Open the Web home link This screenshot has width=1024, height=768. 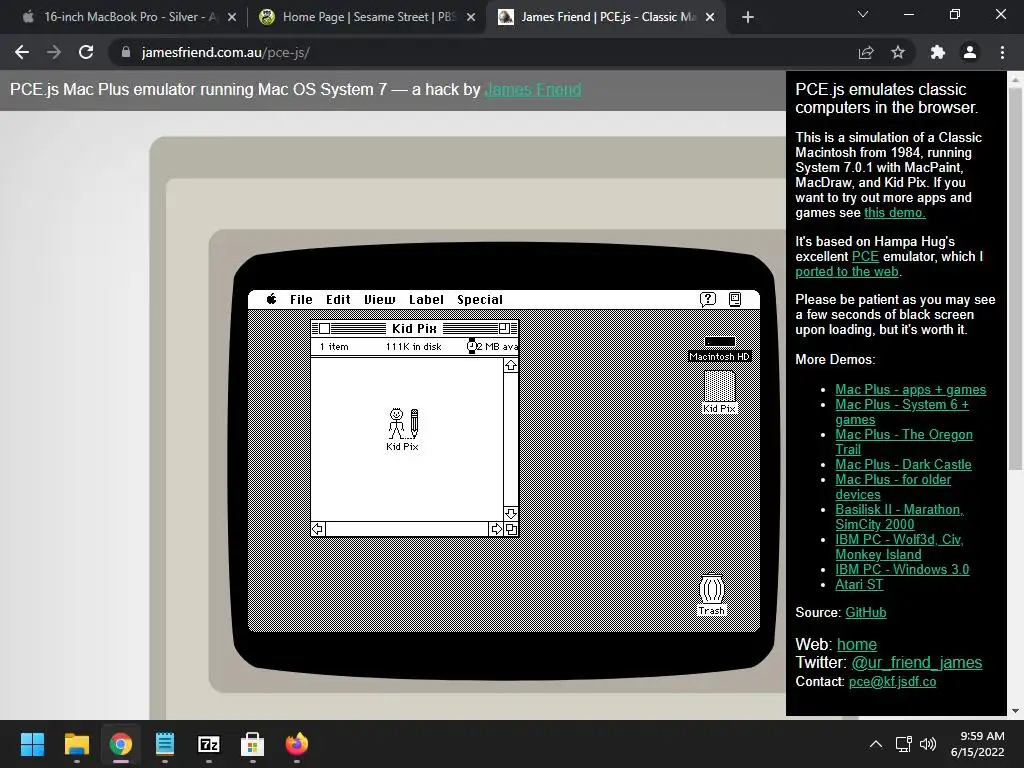[x=857, y=645]
